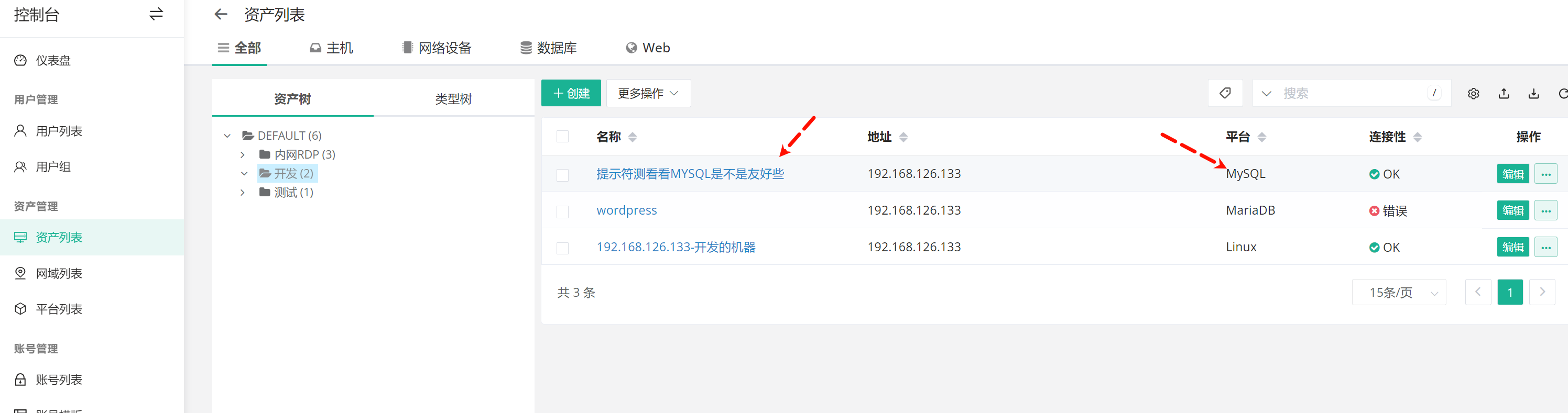This screenshot has height=413, width=1568.
Task: Tick the select-all header checkbox
Action: [x=562, y=136]
